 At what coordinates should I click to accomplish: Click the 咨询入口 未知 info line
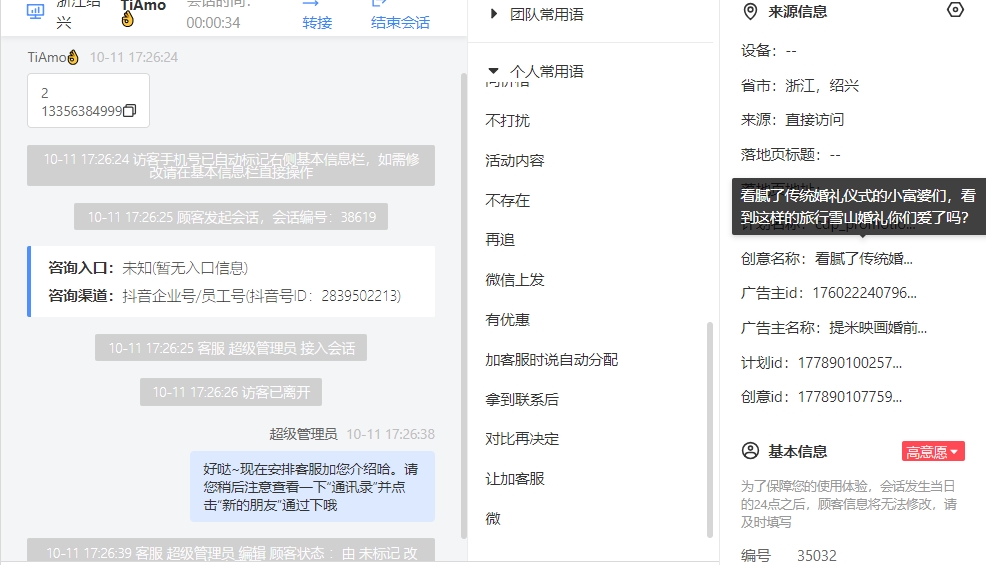click(x=148, y=268)
